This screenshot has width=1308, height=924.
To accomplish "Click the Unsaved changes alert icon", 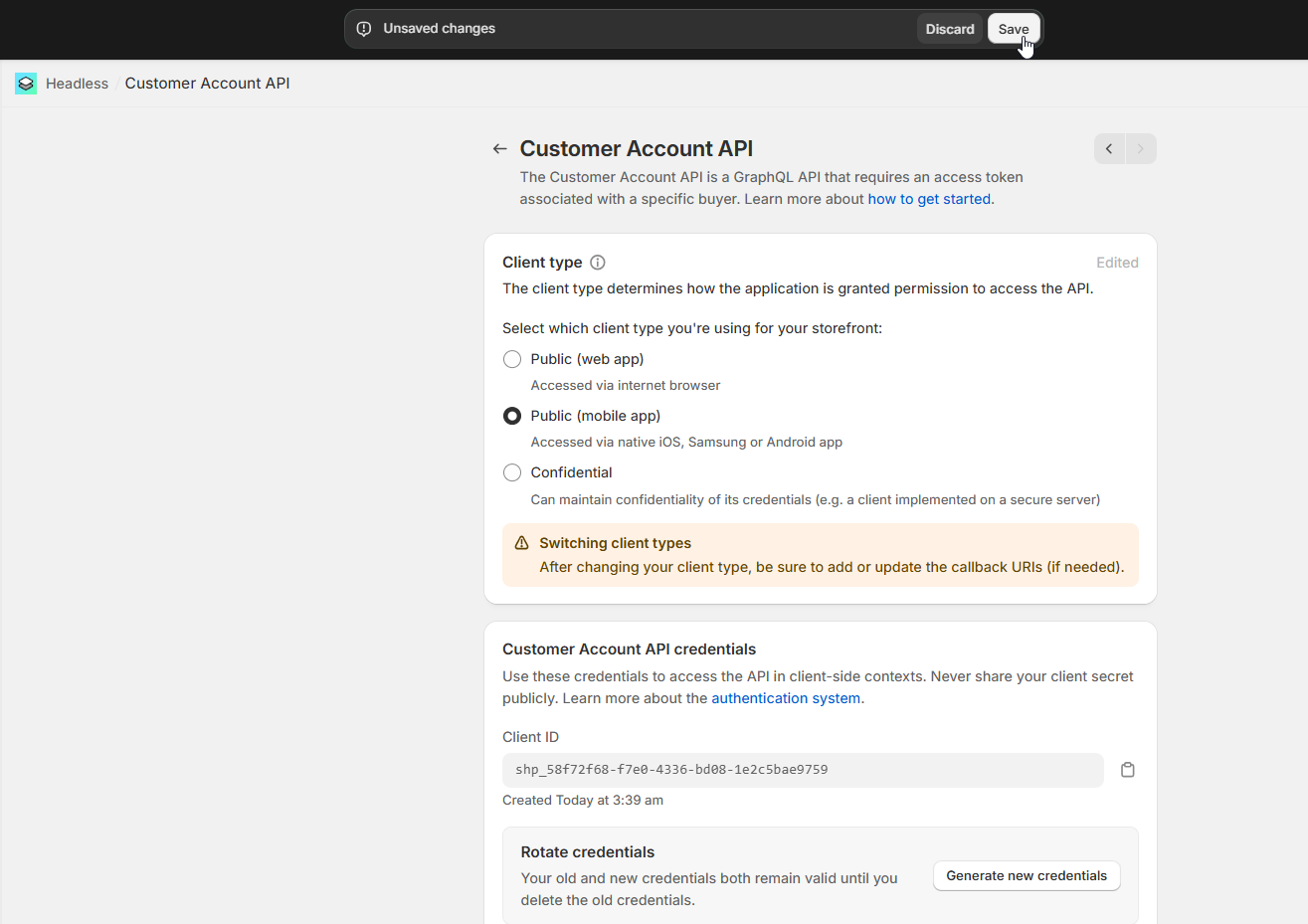I will click(364, 29).
